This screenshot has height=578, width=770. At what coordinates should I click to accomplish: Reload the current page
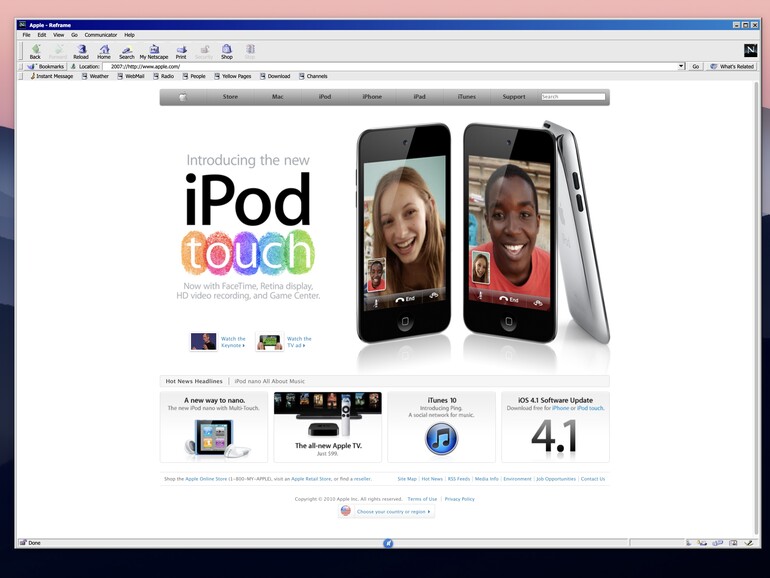pos(81,52)
